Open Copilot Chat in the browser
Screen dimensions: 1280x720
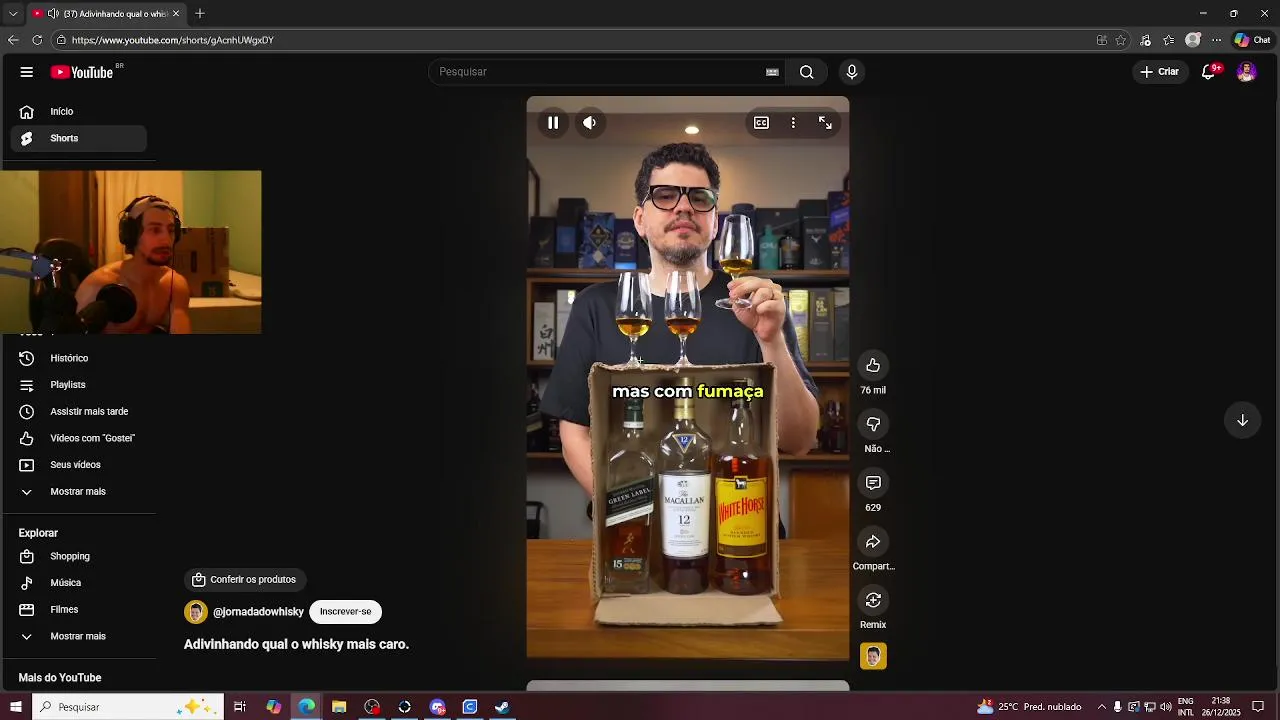pyautogui.click(x=1252, y=40)
